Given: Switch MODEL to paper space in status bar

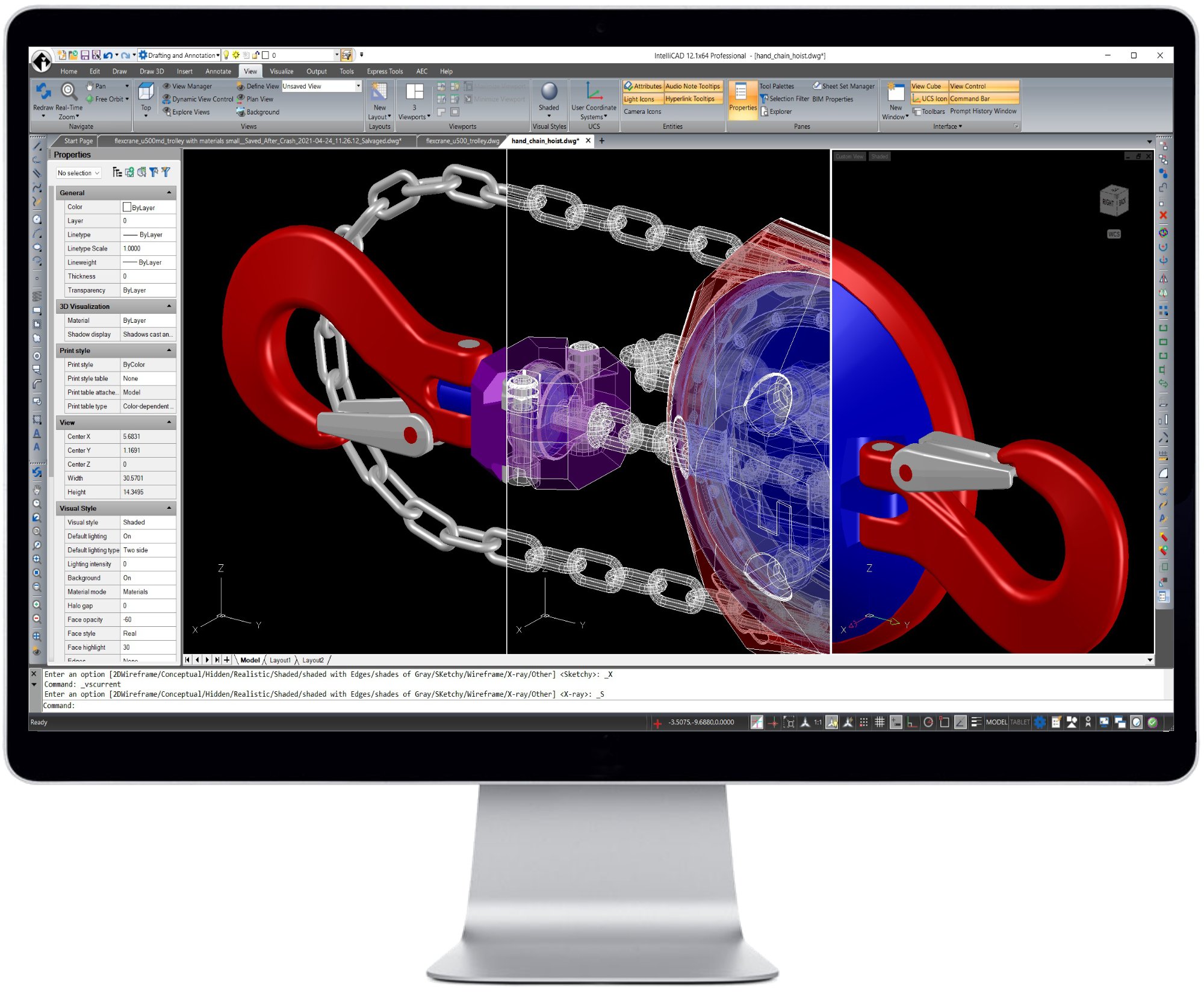Looking at the screenshot, I should (x=996, y=722).
